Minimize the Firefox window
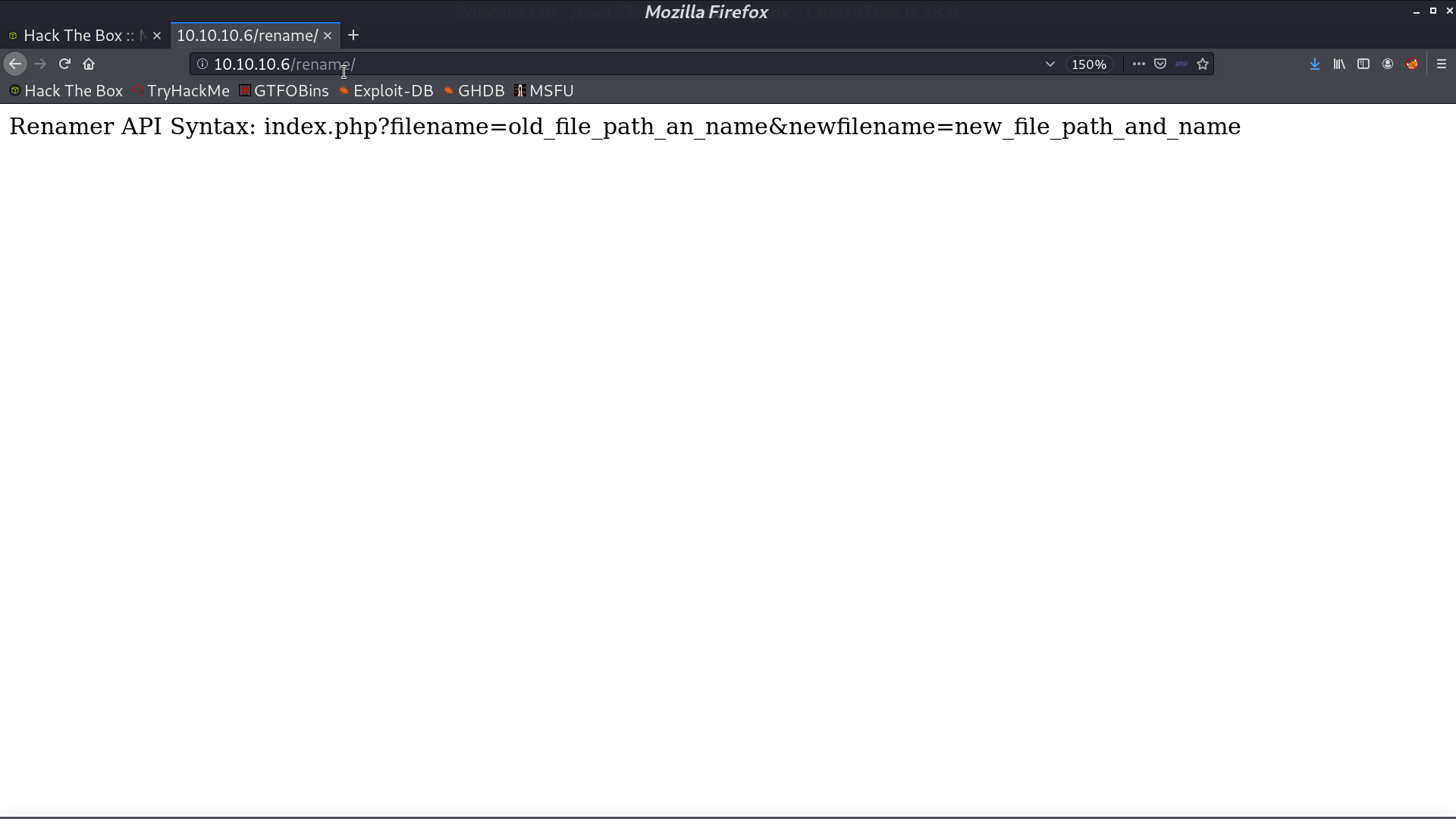 (x=1416, y=11)
